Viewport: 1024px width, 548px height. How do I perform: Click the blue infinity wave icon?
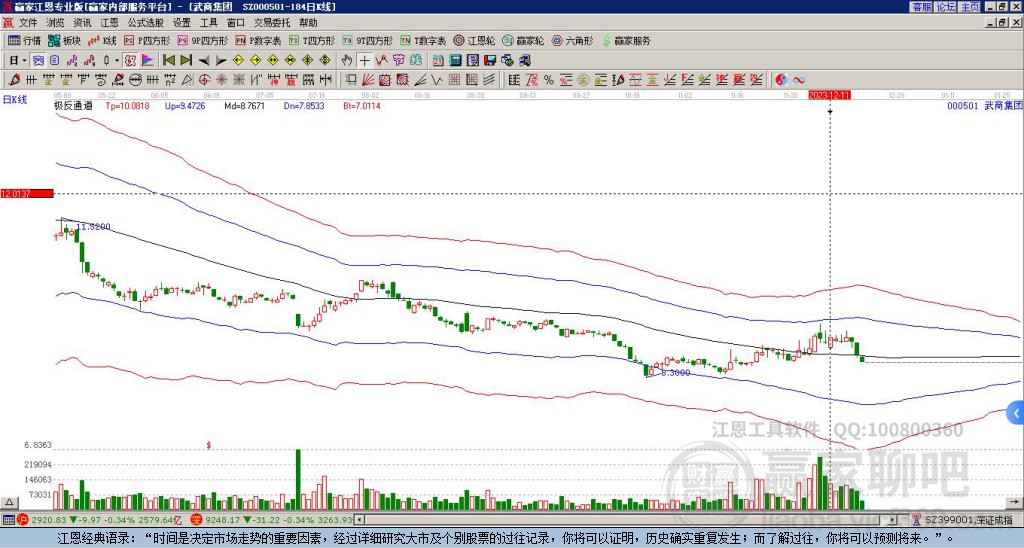[799, 80]
